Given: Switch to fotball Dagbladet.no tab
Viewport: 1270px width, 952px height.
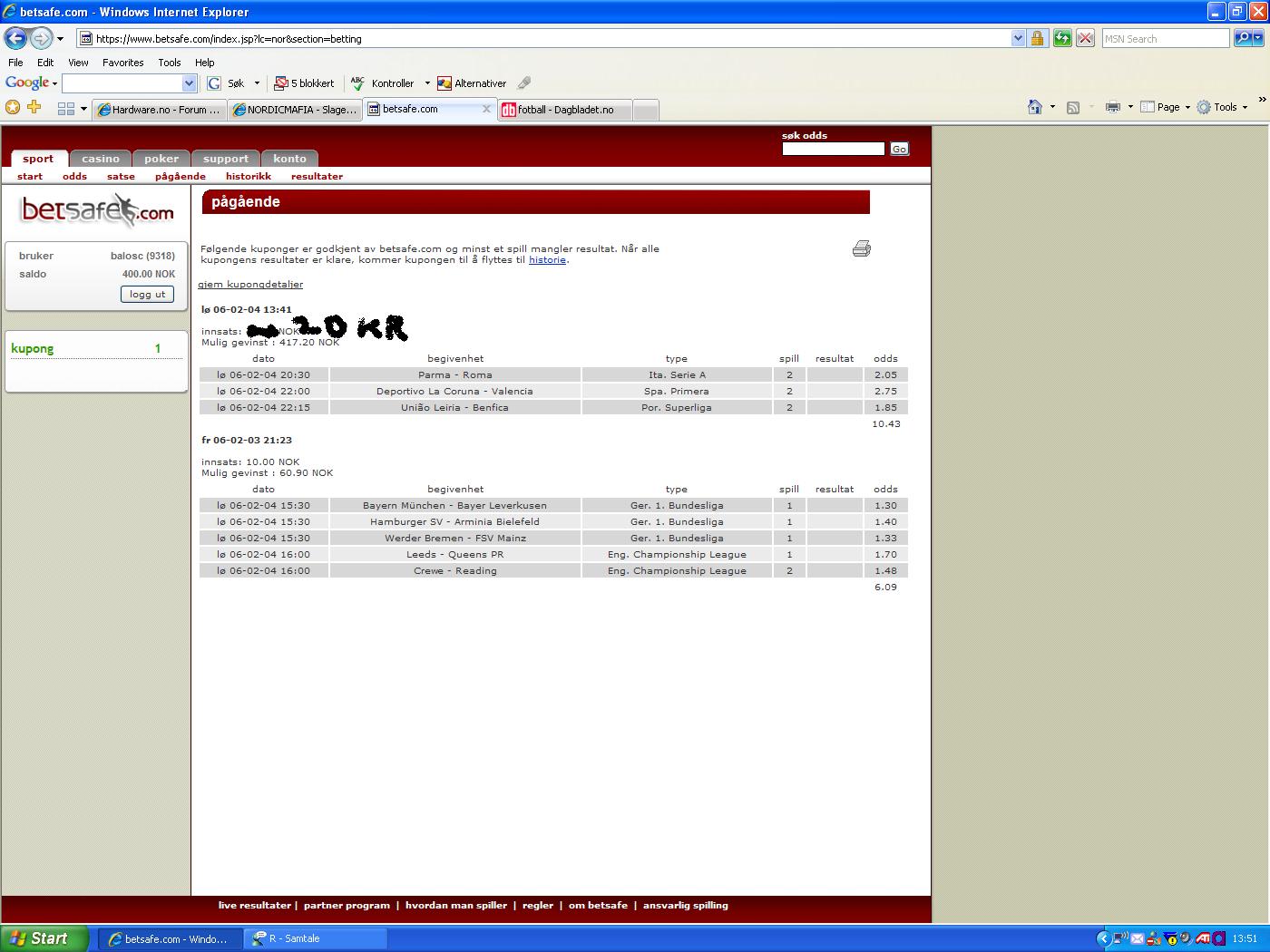Looking at the screenshot, I should tap(564, 110).
